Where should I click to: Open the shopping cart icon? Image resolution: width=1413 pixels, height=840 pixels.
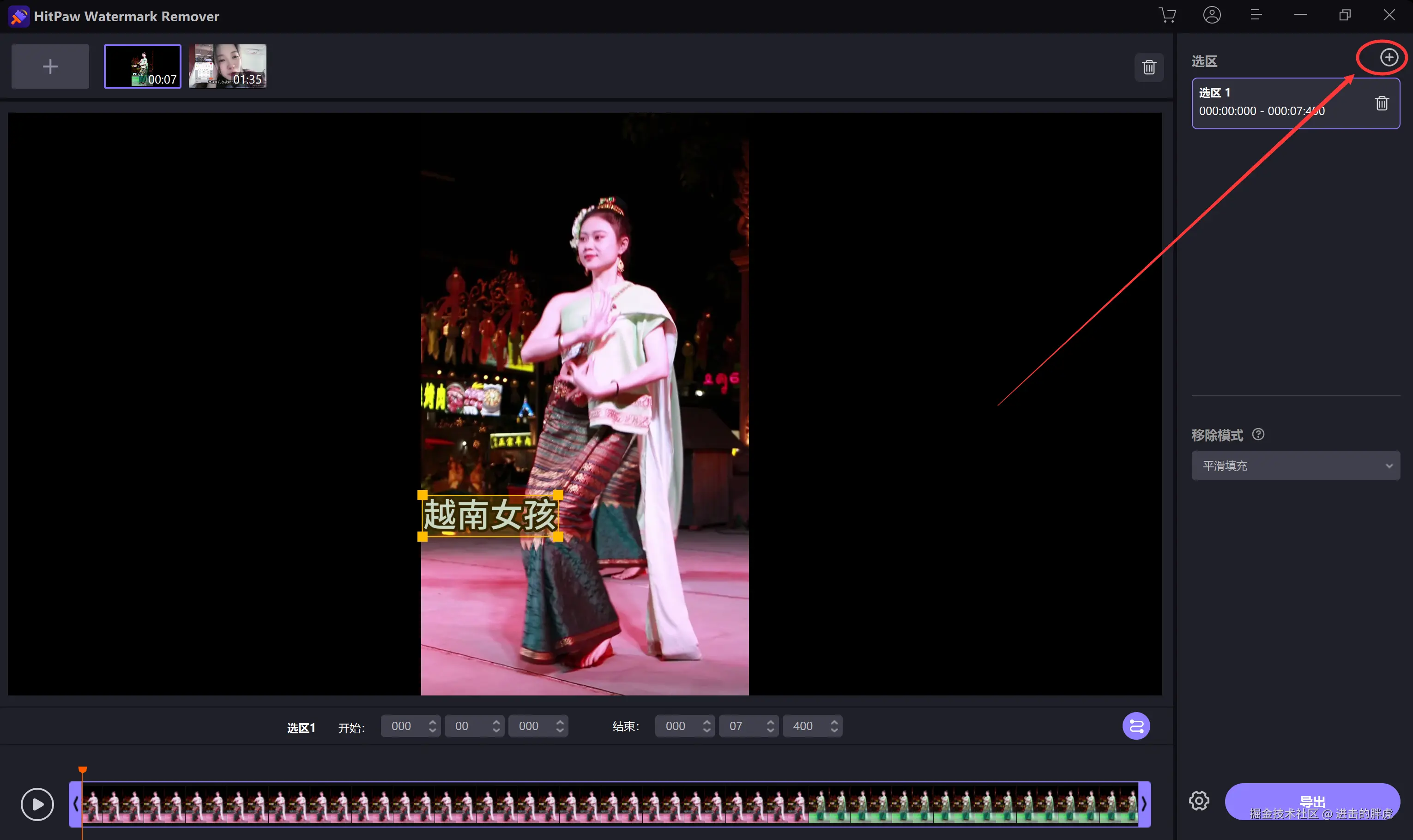point(1167,15)
